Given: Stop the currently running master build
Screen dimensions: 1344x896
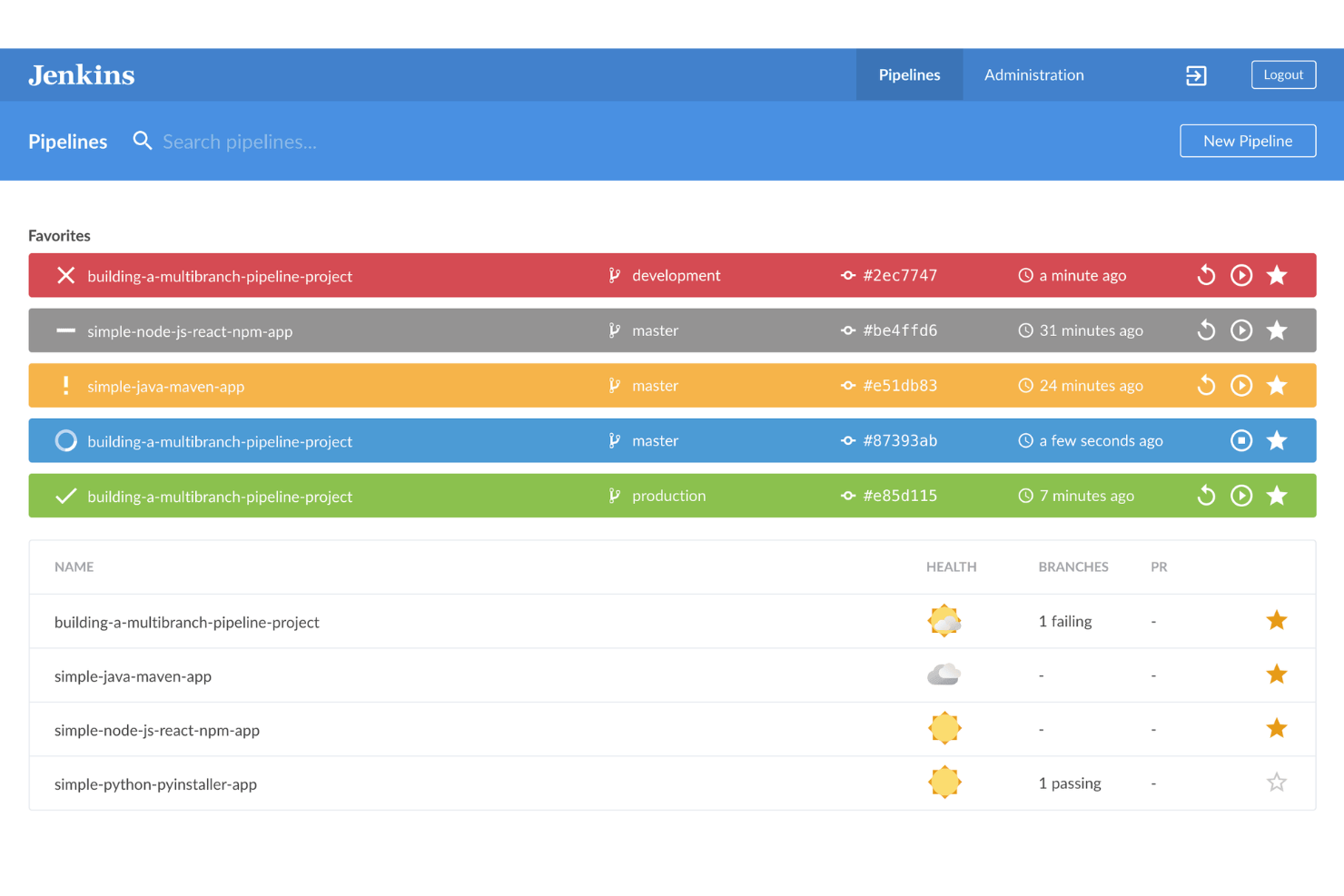Looking at the screenshot, I should (x=1241, y=440).
